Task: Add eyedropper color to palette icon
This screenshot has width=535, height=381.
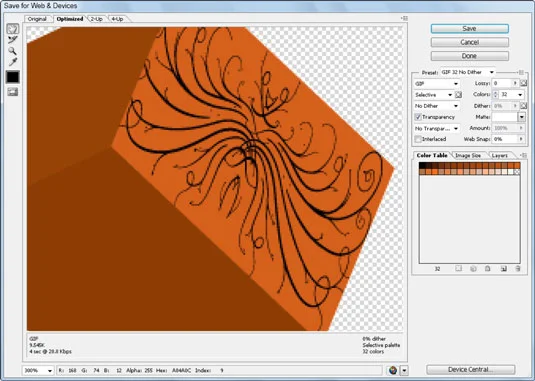Action: pos(504,269)
